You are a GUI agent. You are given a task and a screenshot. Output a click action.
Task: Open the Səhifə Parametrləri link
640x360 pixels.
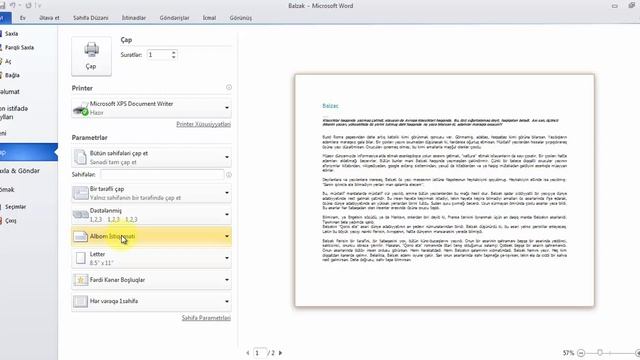coord(206,318)
